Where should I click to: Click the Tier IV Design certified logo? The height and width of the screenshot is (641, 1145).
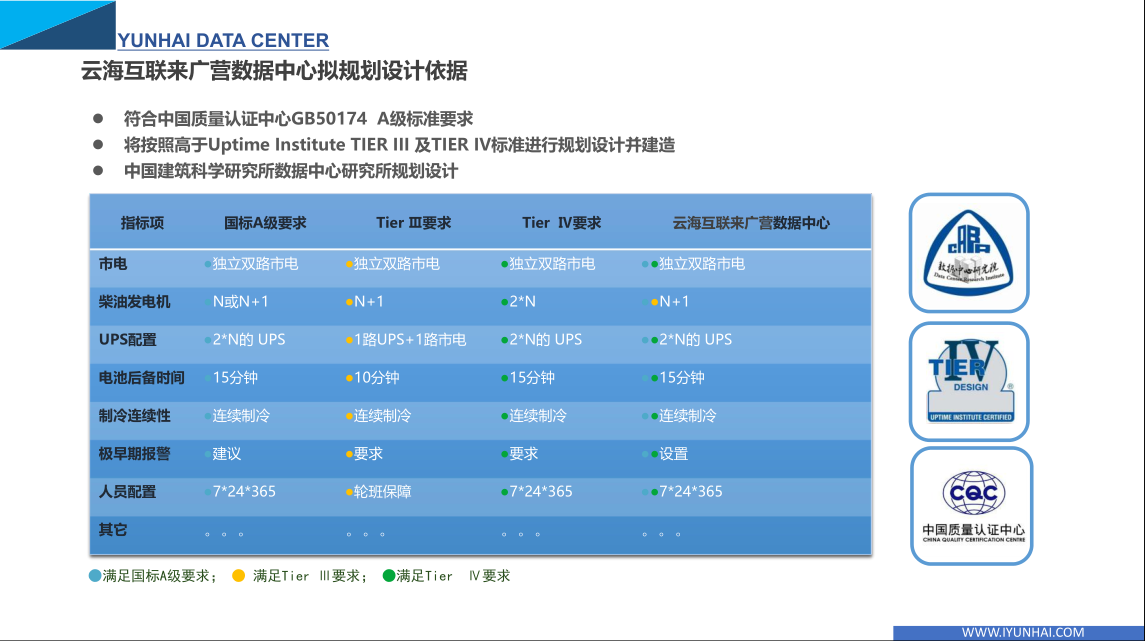coord(970,381)
